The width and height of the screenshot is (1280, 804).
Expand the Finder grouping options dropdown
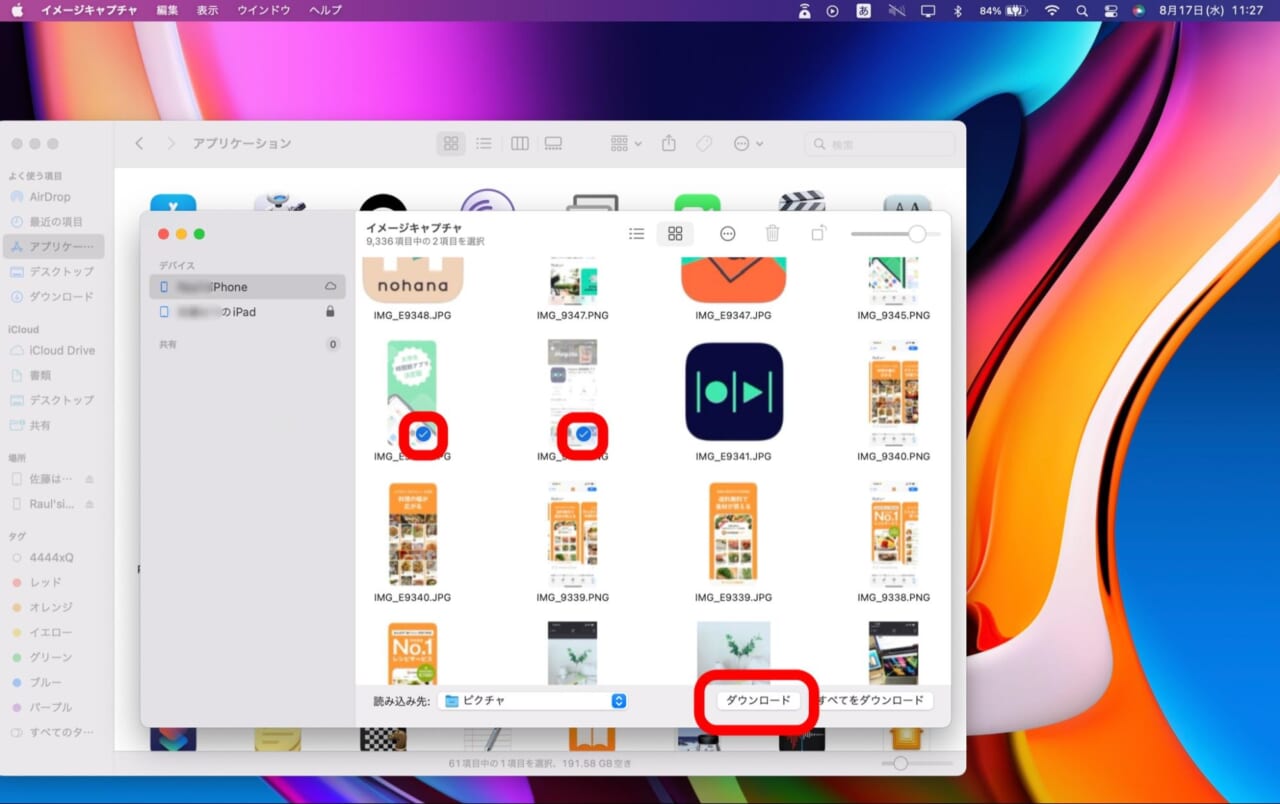626,144
